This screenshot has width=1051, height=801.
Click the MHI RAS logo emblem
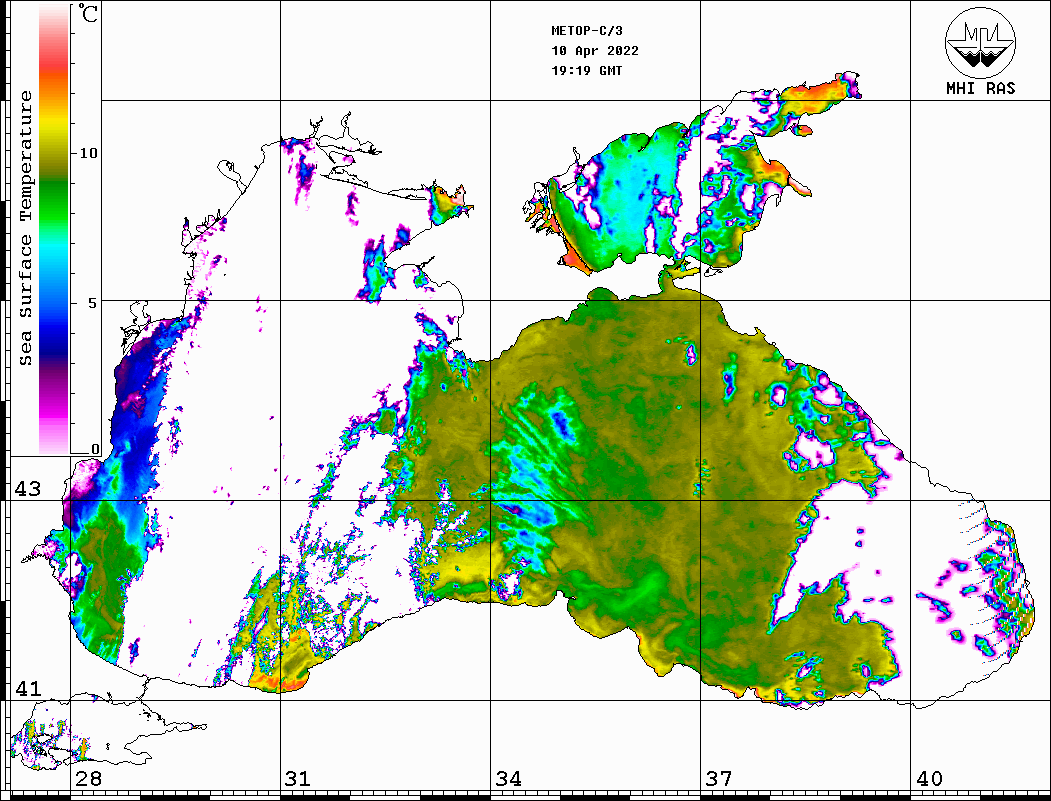pyautogui.click(x=980, y=42)
